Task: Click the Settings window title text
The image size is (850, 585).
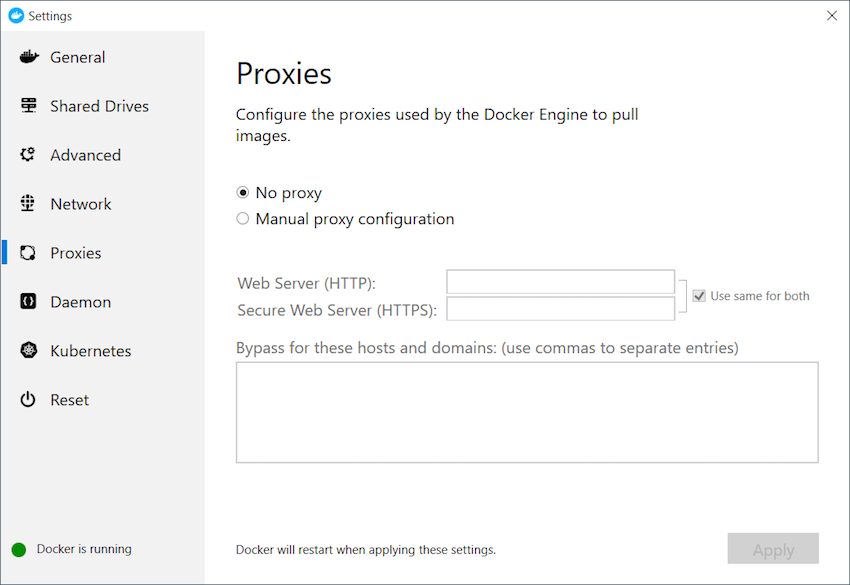Action: tap(50, 16)
